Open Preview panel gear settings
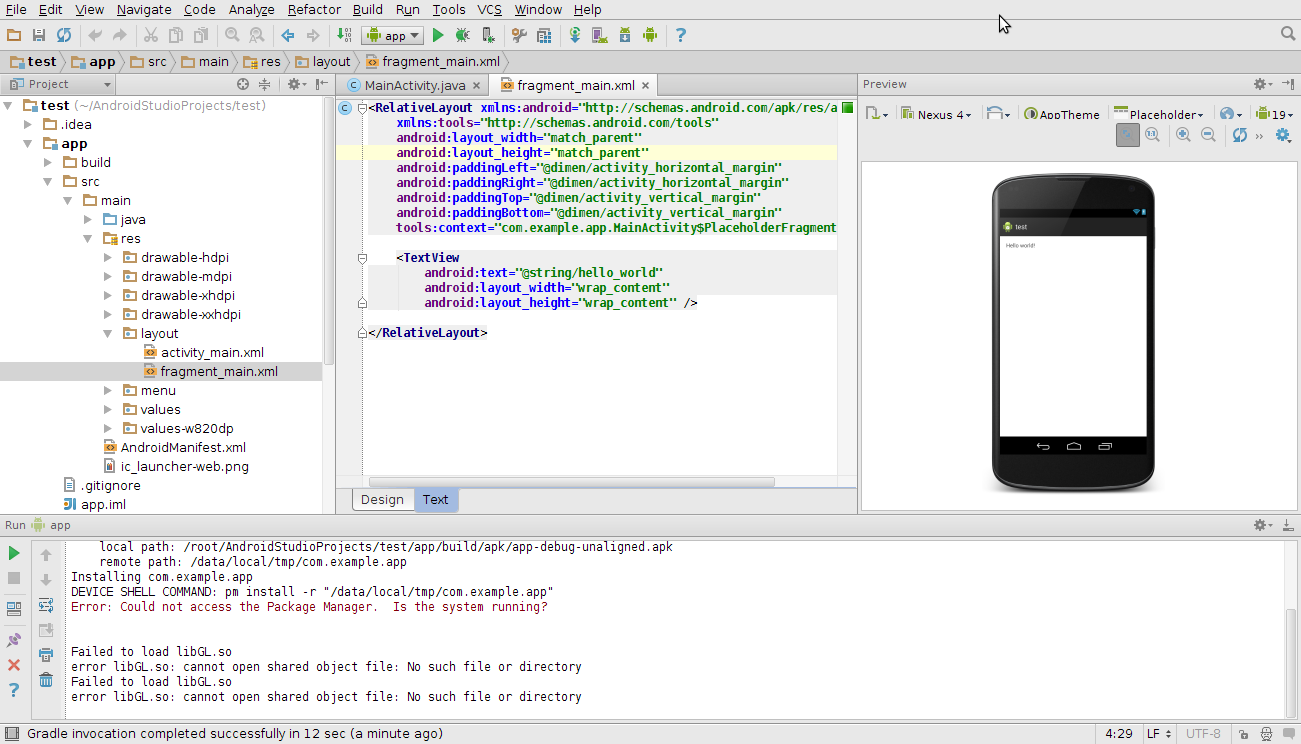The height and width of the screenshot is (744, 1301). 1264,84
